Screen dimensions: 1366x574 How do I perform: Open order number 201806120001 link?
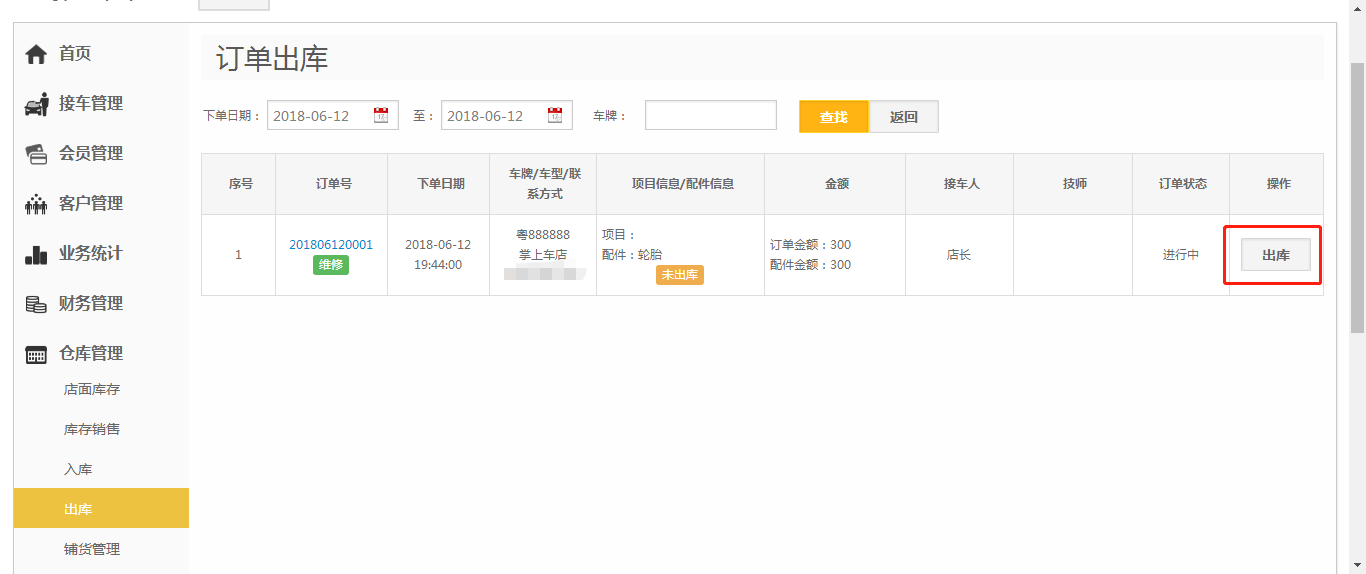(x=331, y=245)
